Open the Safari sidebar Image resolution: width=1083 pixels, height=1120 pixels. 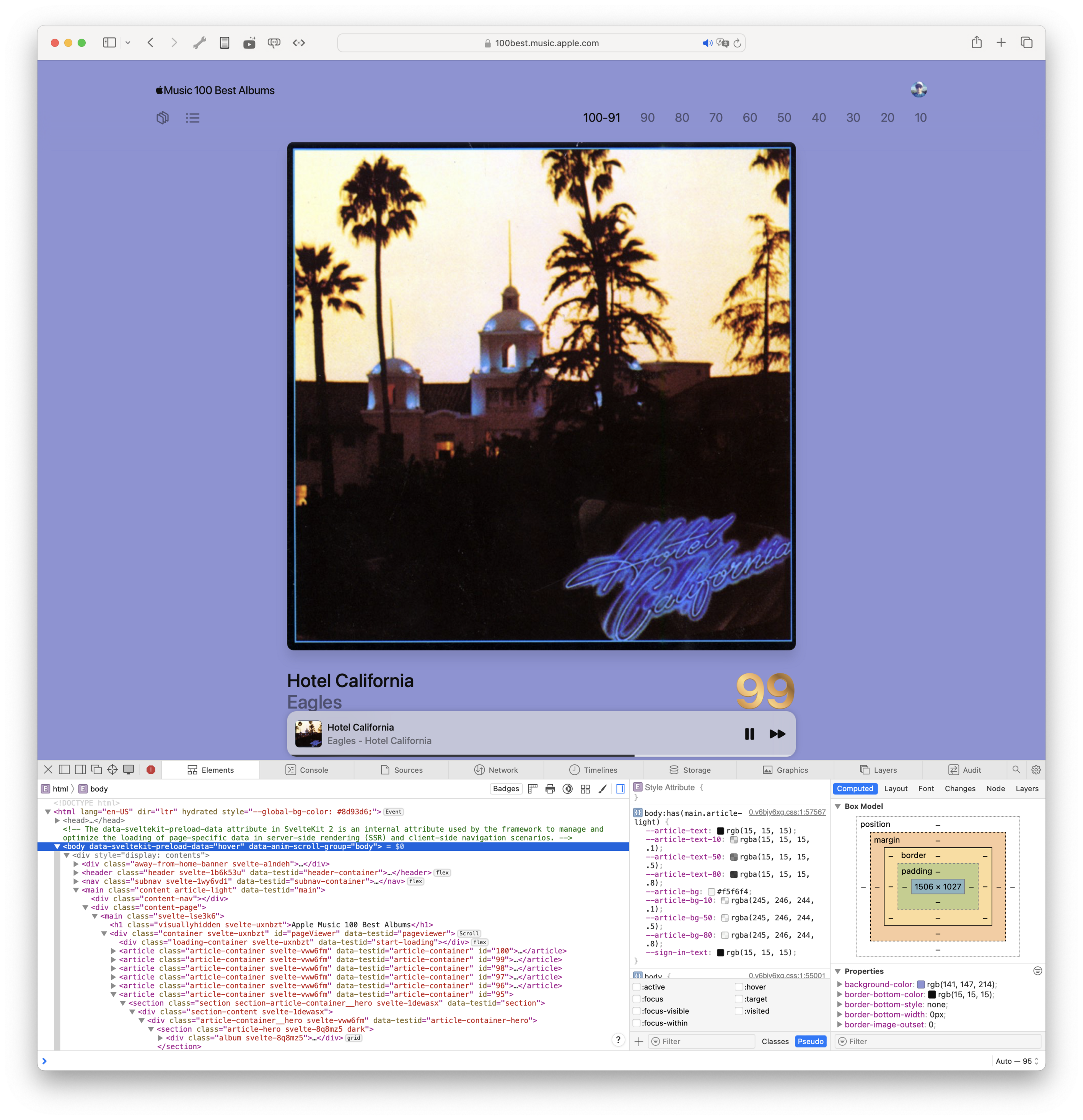tap(109, 42)
